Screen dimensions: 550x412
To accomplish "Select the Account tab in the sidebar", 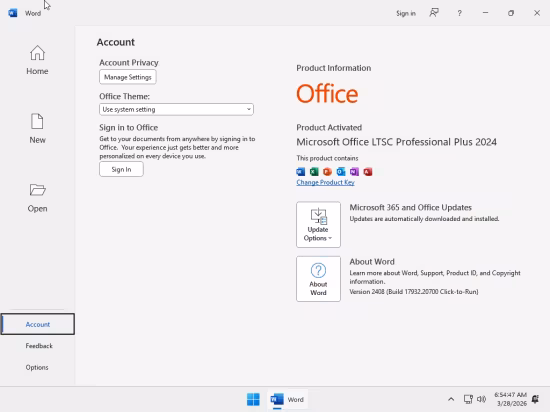I will point(38,324).
